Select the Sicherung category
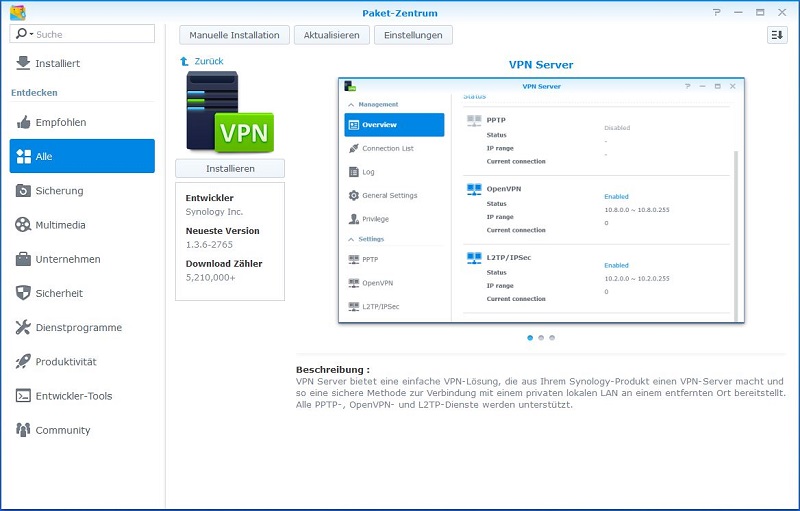Image resolution: width=800 pixels, height=511 pixels. tap(82, 191)
